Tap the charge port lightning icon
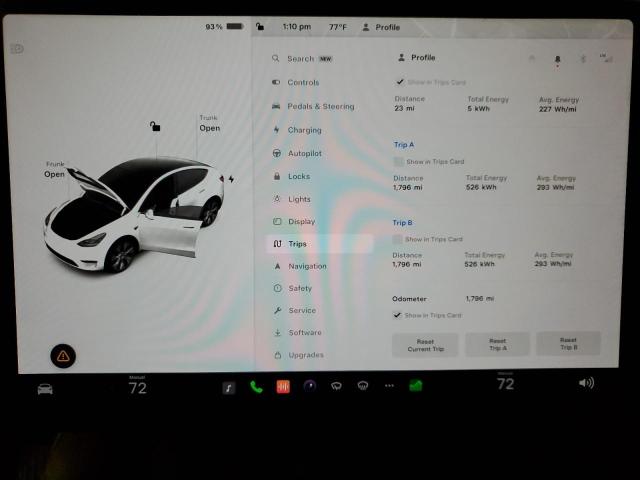Viewport: 640px width, 480px height. click(x=231, y=179)
